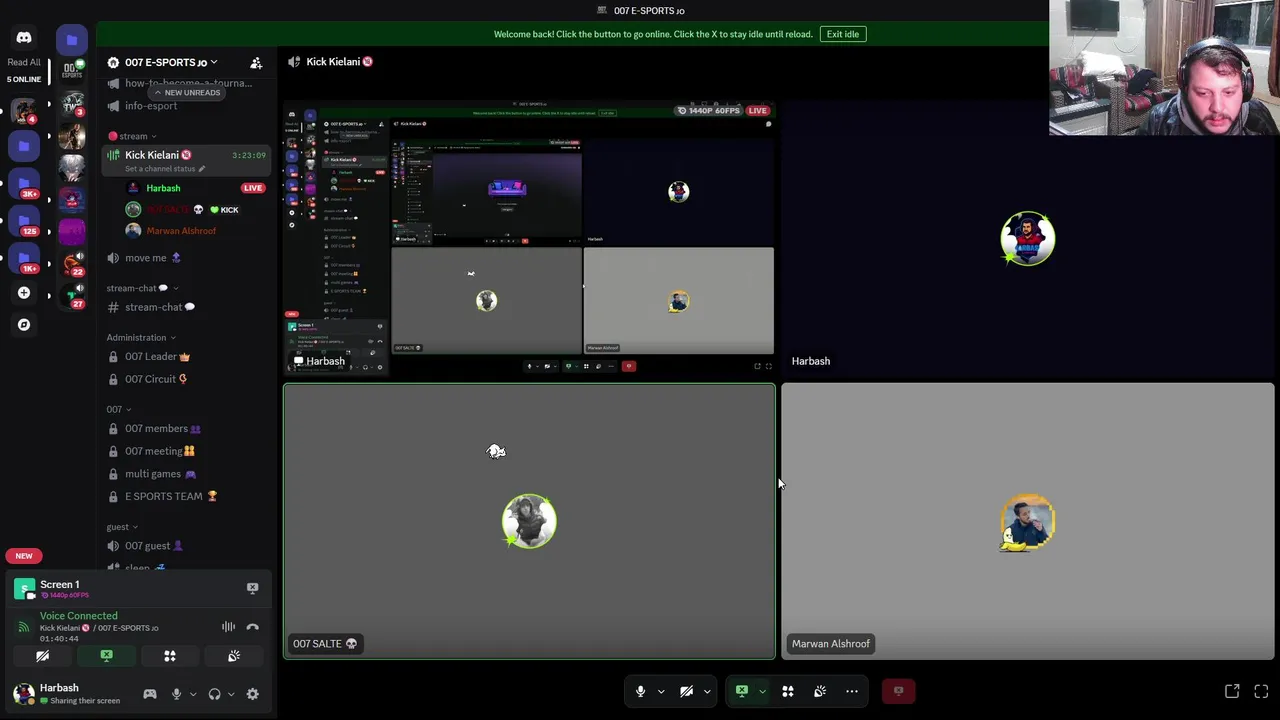Open the # stream-chat text channel
Image resolution: width=1280 pixels, height=720 pixels.
pyautogui.click(x=186, y=307)
